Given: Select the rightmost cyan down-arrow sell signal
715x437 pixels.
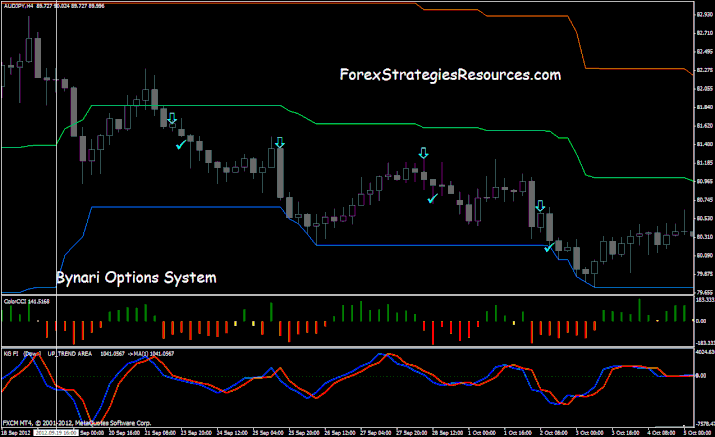Looking at the screenshot, I should click(540, 206).
